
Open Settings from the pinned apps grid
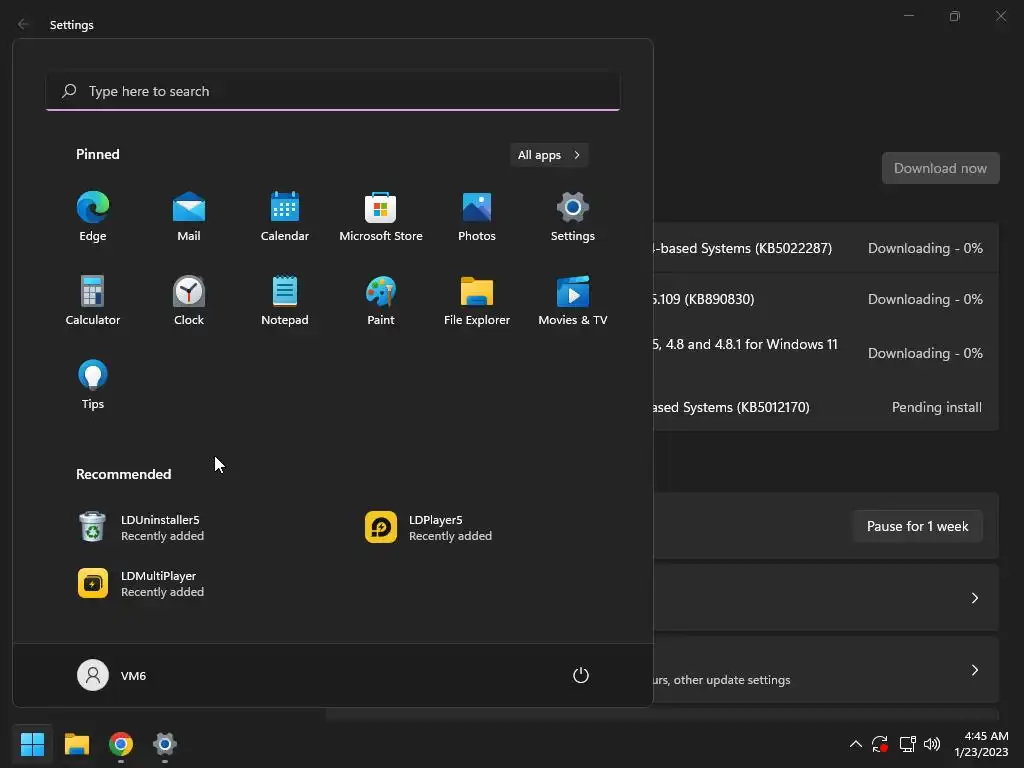tap(573, 217)
